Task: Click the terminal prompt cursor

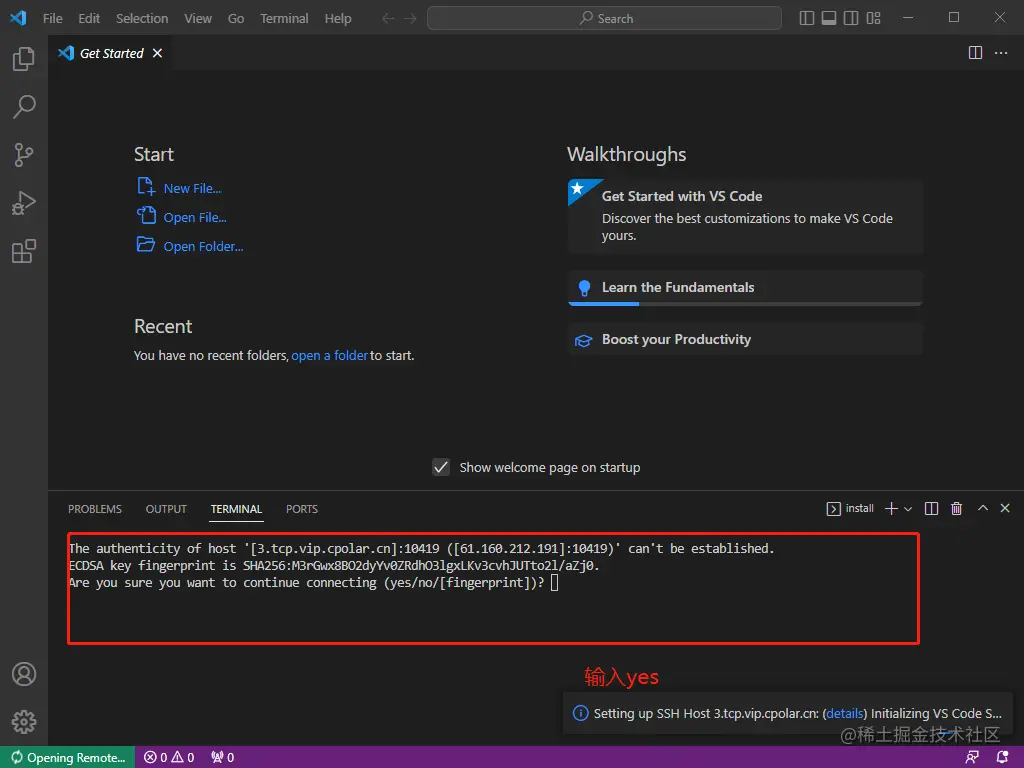Action: (x=554, y=583)
